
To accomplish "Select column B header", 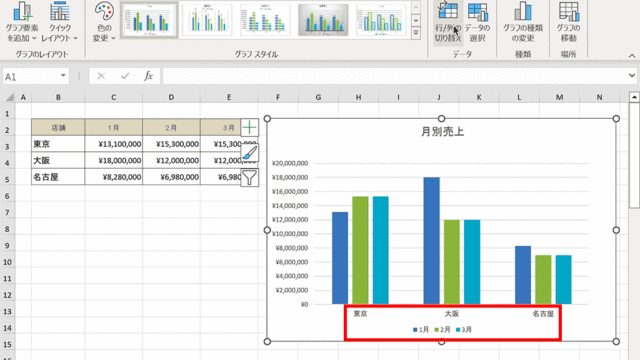I will pyautogui.click(x=58, y=97).
